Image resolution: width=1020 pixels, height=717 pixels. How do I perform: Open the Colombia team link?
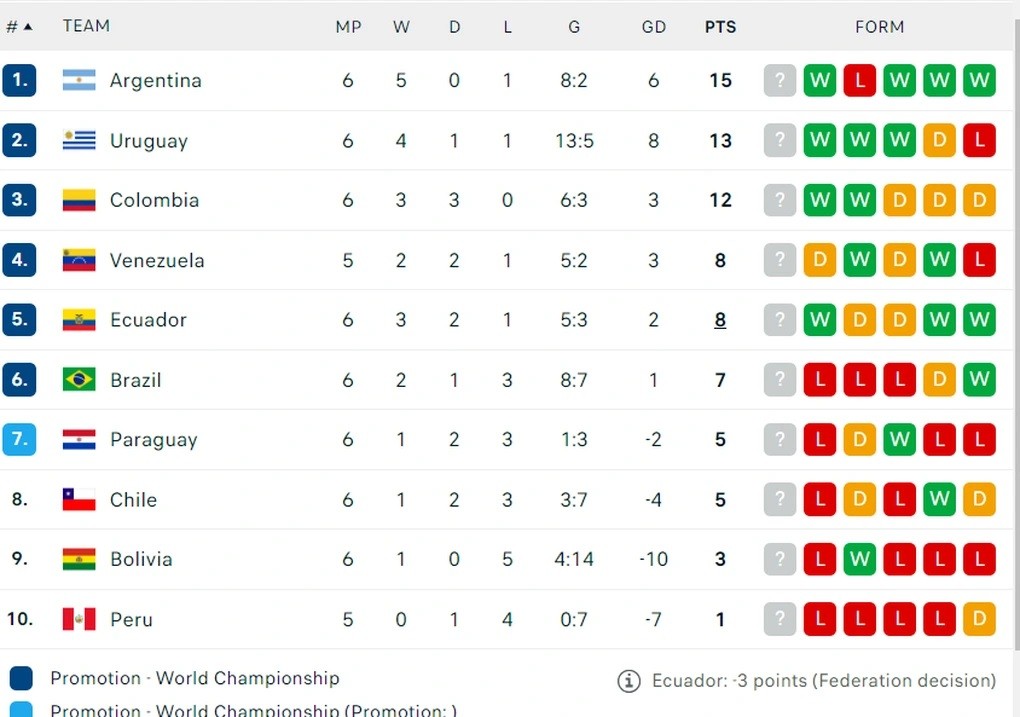point(154,200)
